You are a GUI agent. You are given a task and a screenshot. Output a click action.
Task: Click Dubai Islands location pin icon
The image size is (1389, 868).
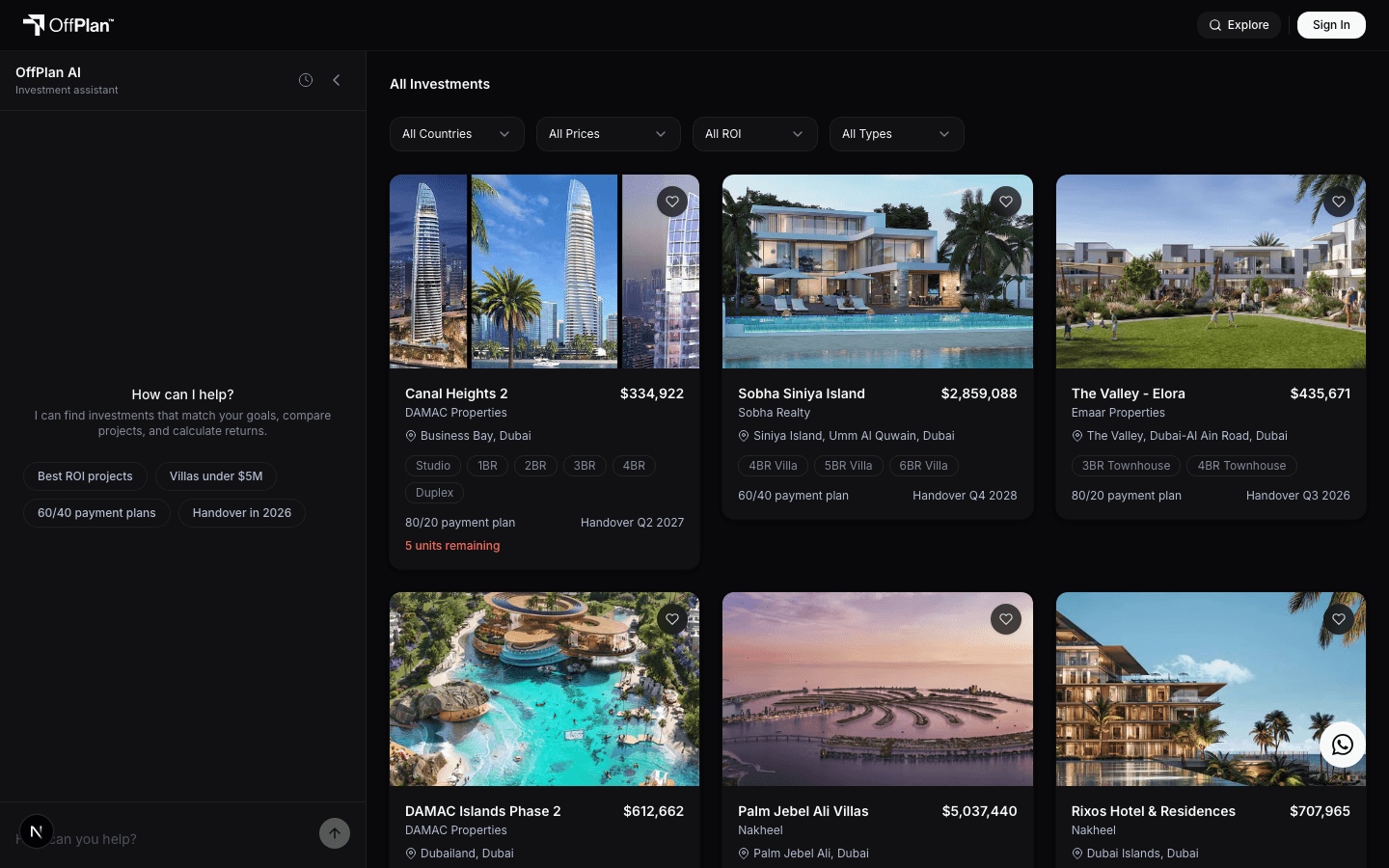click(1077, 854)
